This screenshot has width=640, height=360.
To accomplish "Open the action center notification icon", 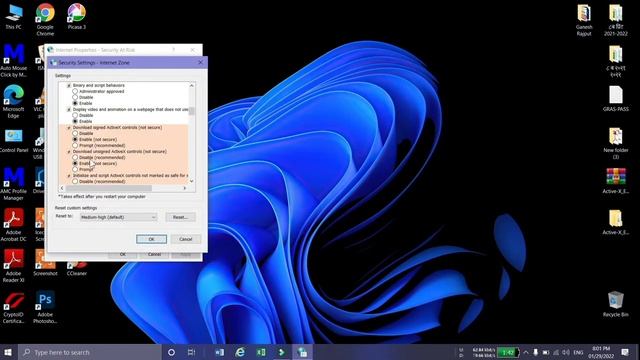I will (x=625, y=352).
